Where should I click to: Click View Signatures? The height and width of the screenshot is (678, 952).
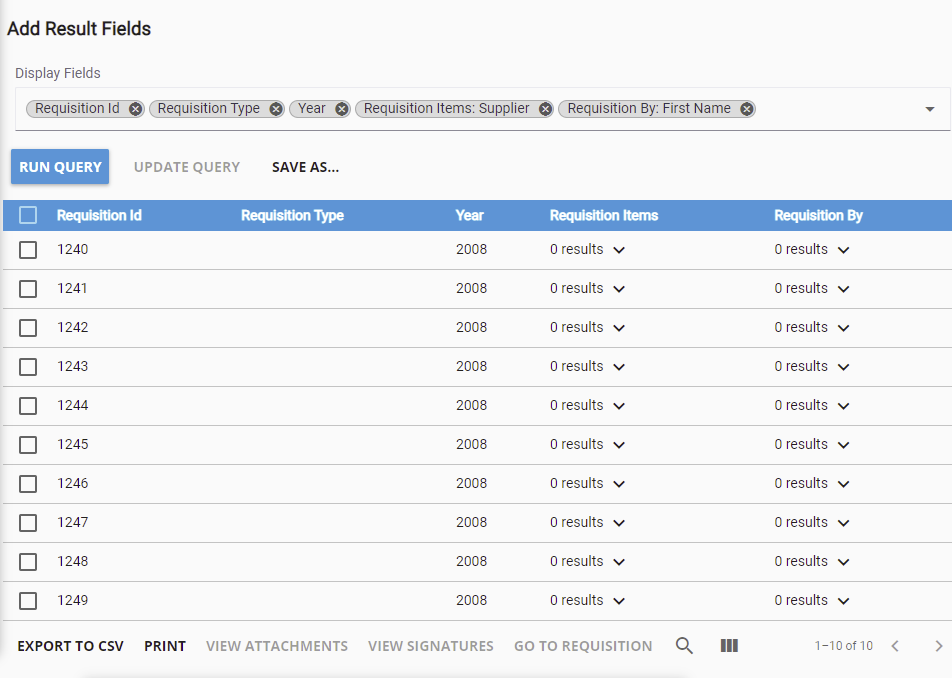click(x=430, y=646)
